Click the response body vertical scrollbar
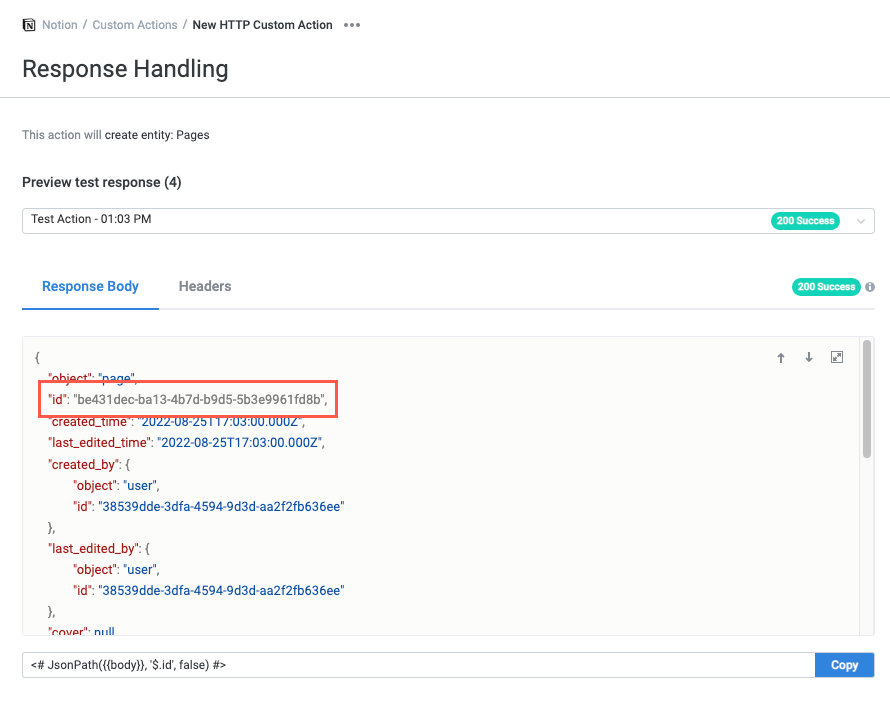Viewport: 890px width, 703px height. [x=867, y=400]
